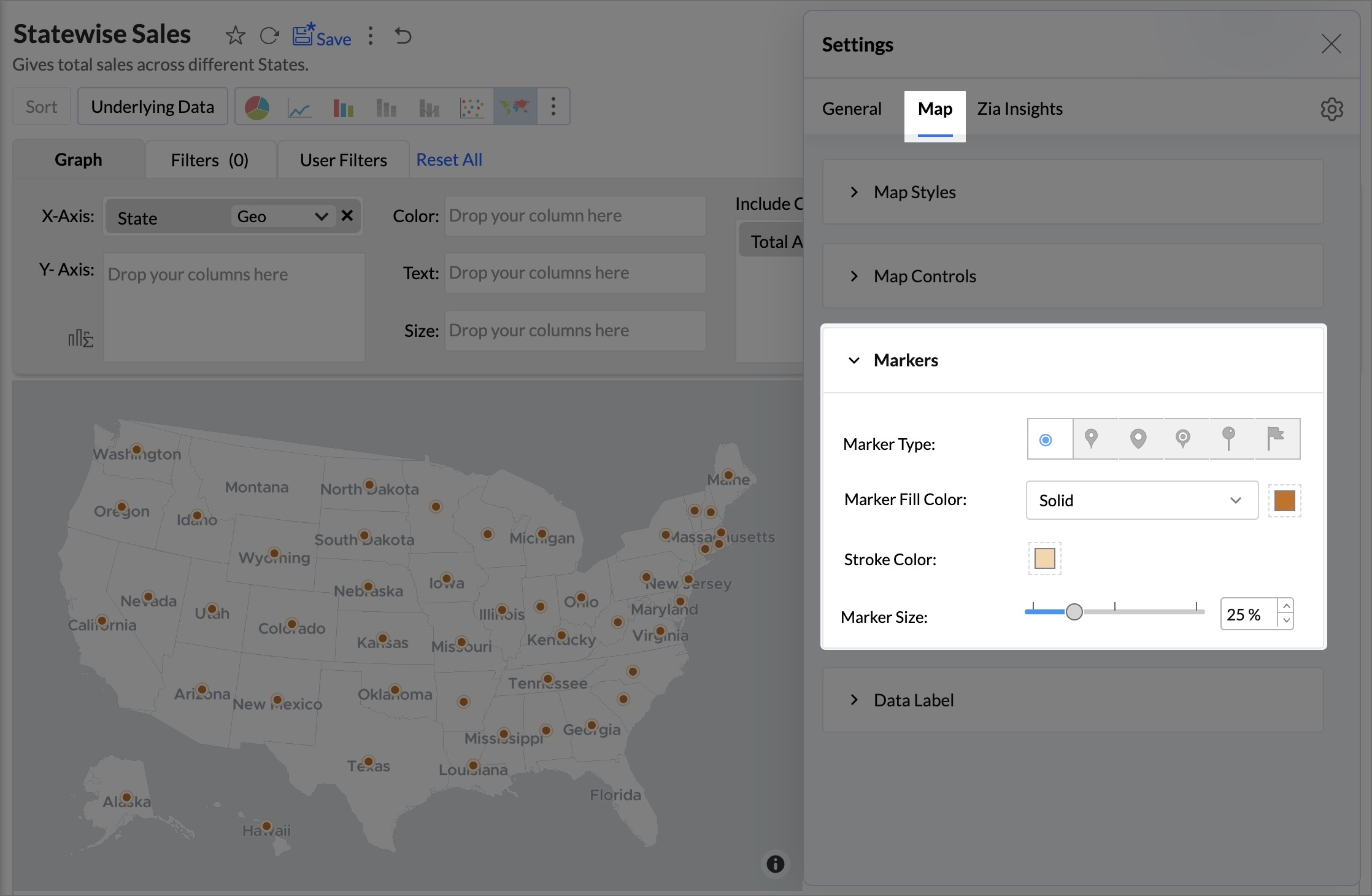The height and width of the screenshot is (896, 1372).
Task: Switch to the General settings tab
Action: 852,109
